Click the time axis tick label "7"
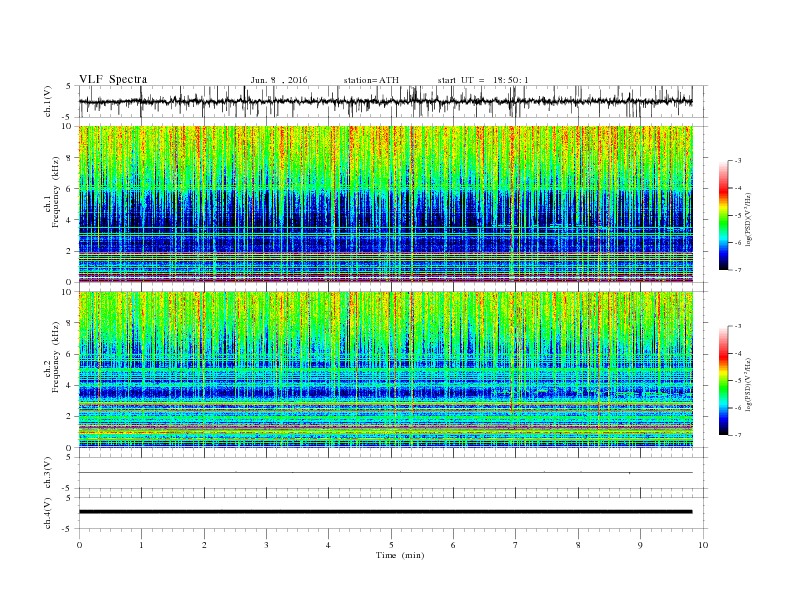The image size is (792, 612). (x=516, y=545)
